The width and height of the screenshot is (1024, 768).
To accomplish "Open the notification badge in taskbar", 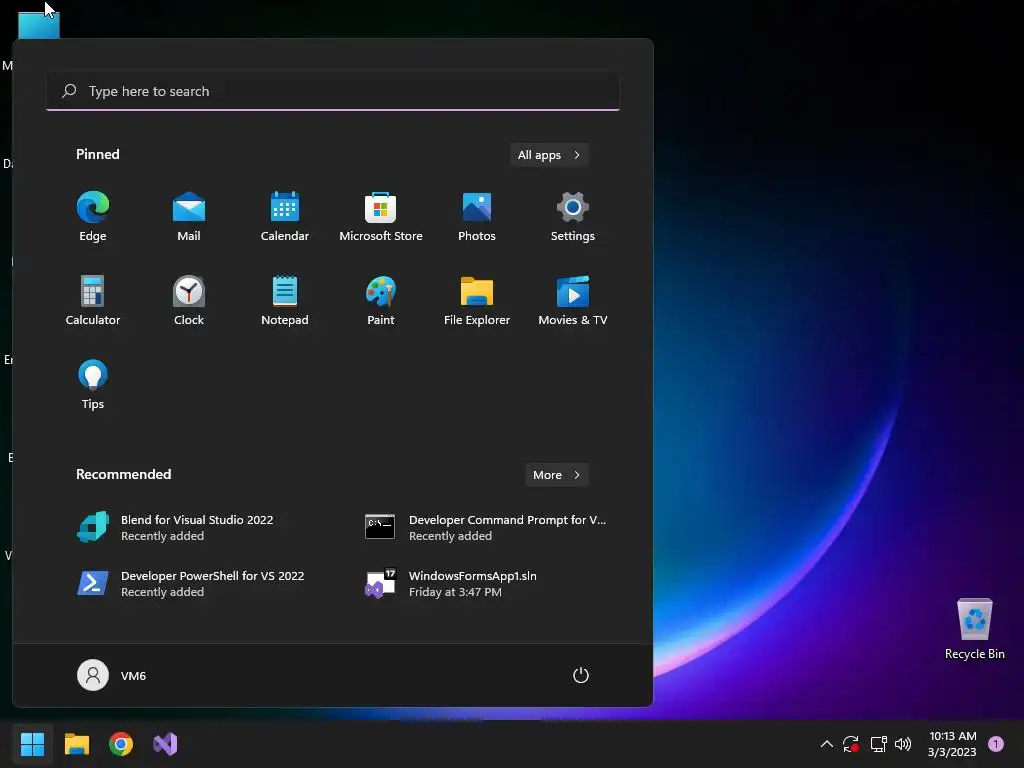I will (996, 744).
